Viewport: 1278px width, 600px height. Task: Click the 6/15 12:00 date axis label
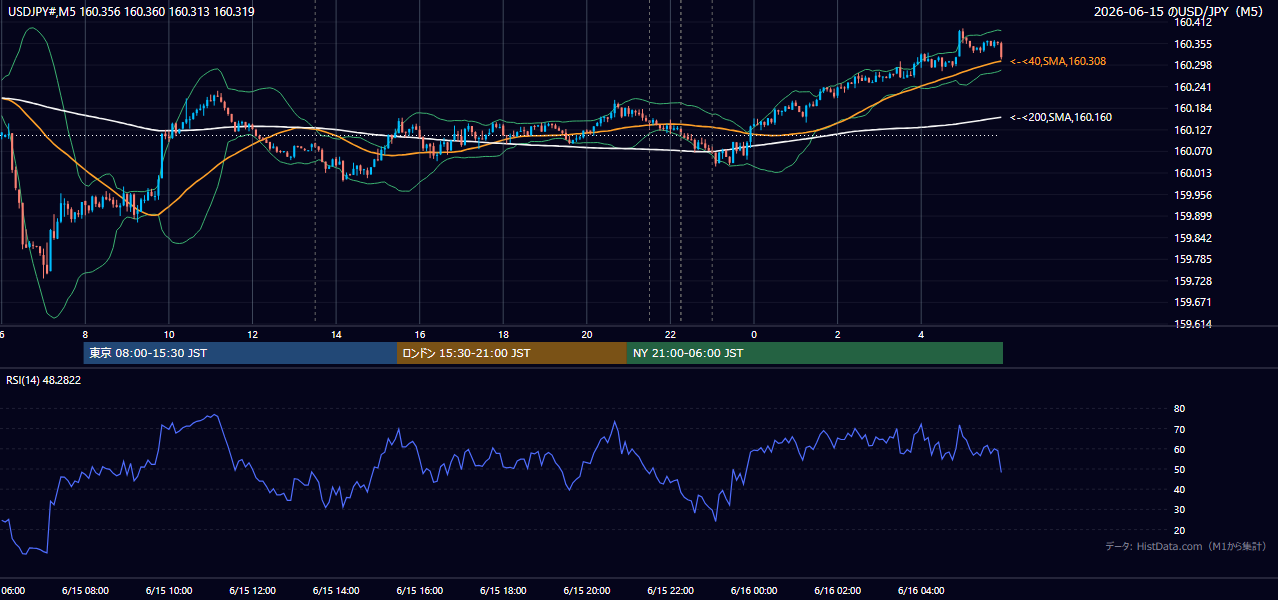(252, 590)
